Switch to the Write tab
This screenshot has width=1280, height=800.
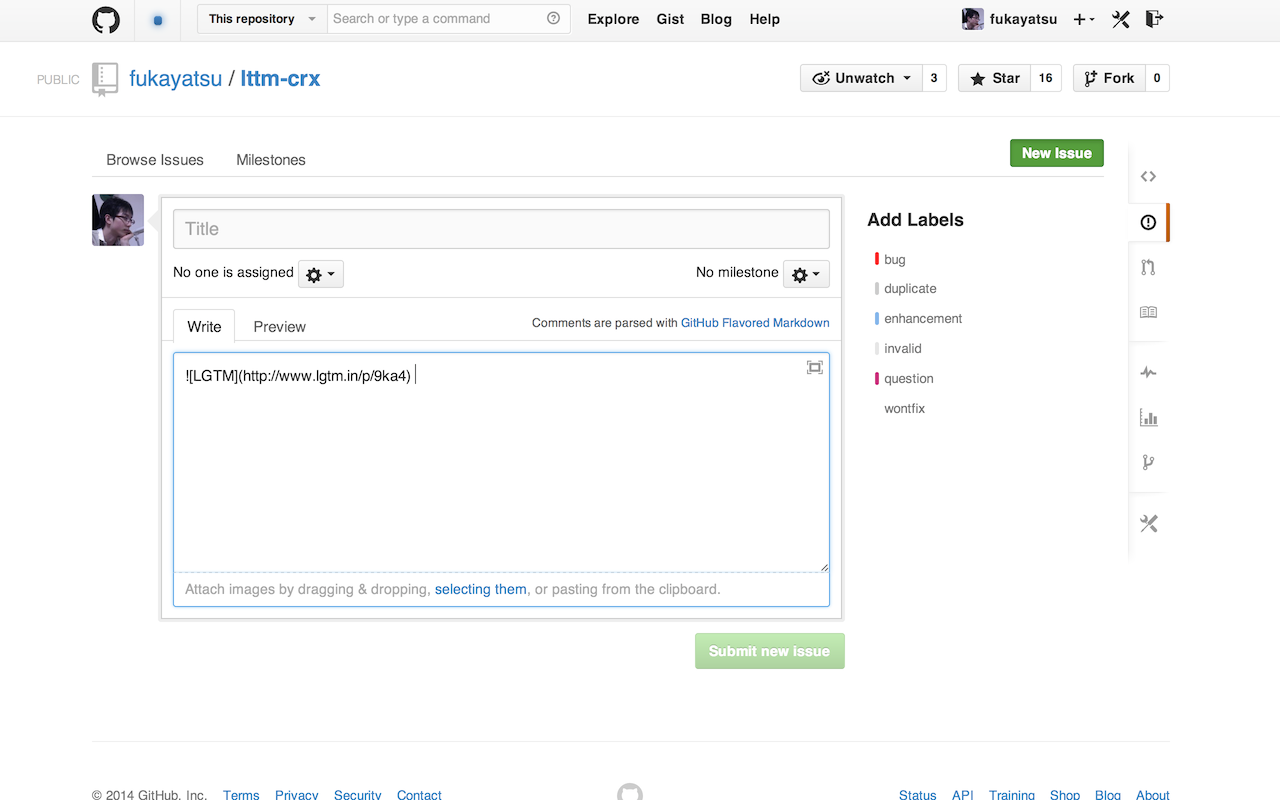tap(204, 326)
